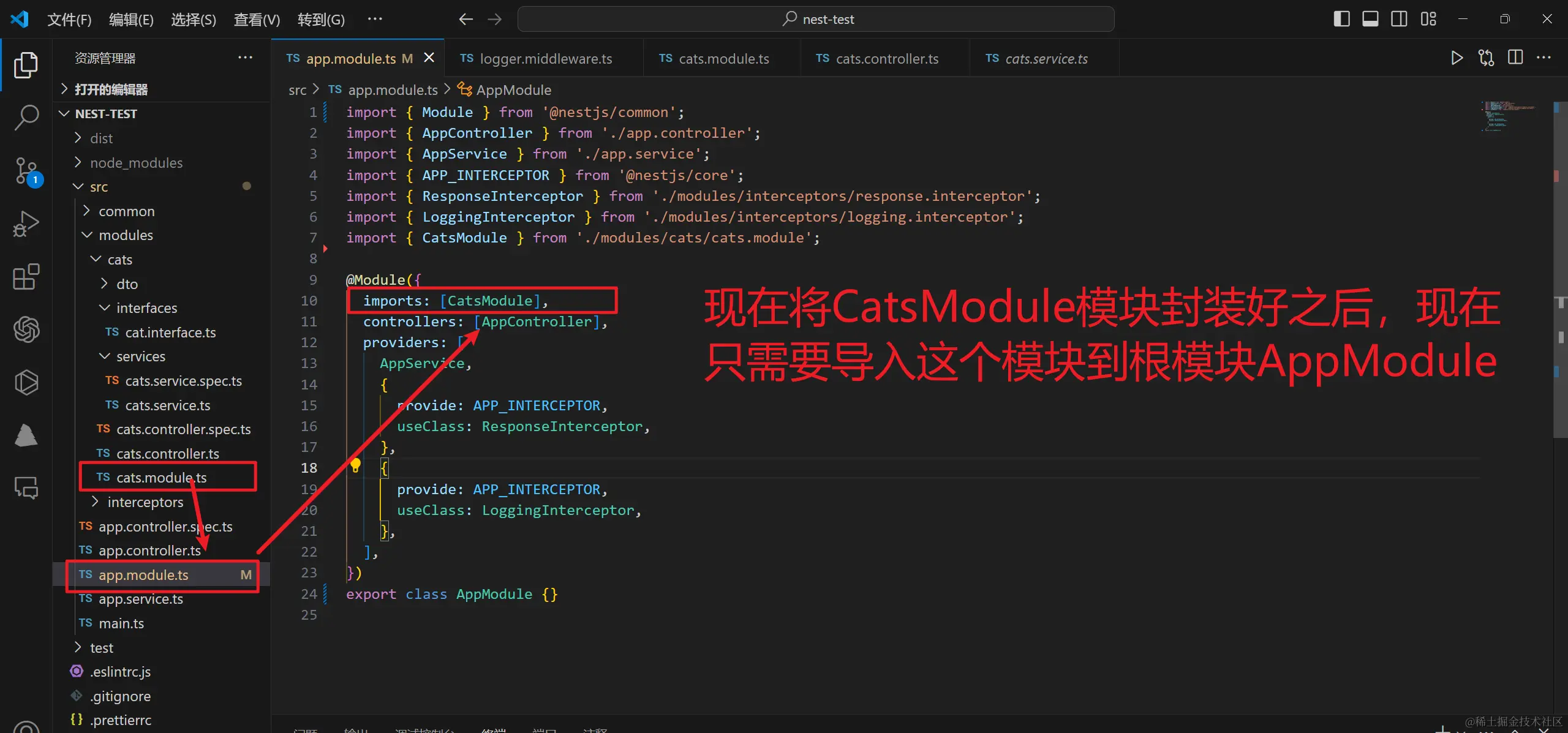Open Explorer panel More Actions ellipsis
This screenshot has width=1568, height=733.
pyautogui.click(x=245, y=58)
